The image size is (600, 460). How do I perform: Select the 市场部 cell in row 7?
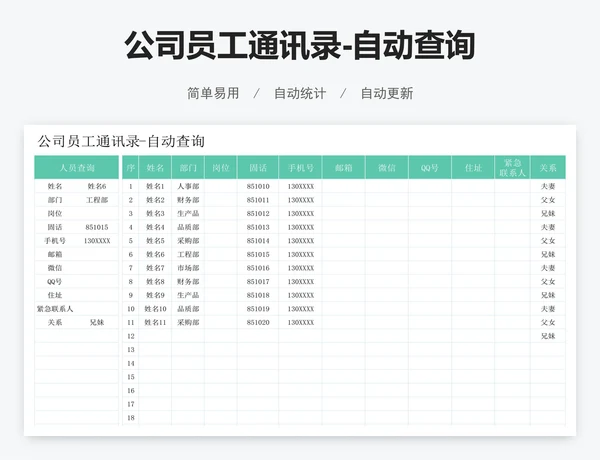point(188,268)
